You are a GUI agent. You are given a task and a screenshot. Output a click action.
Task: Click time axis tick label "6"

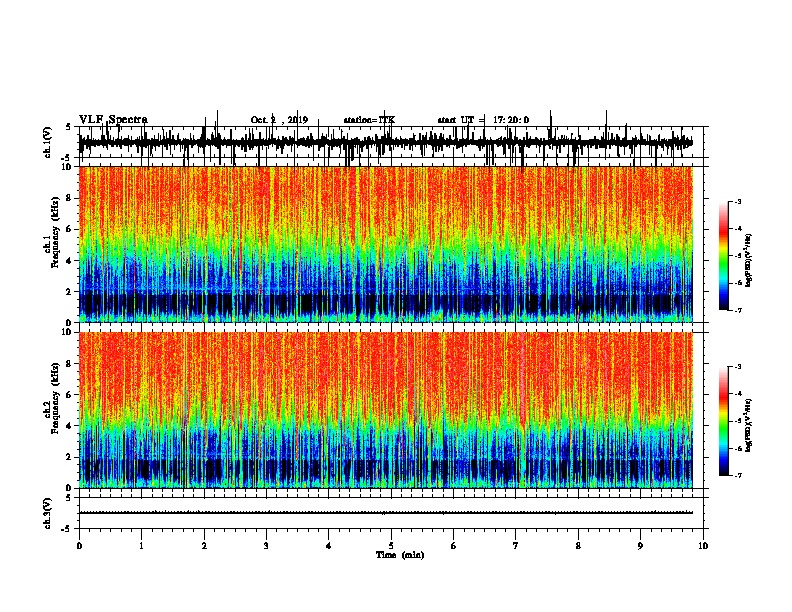454,546
